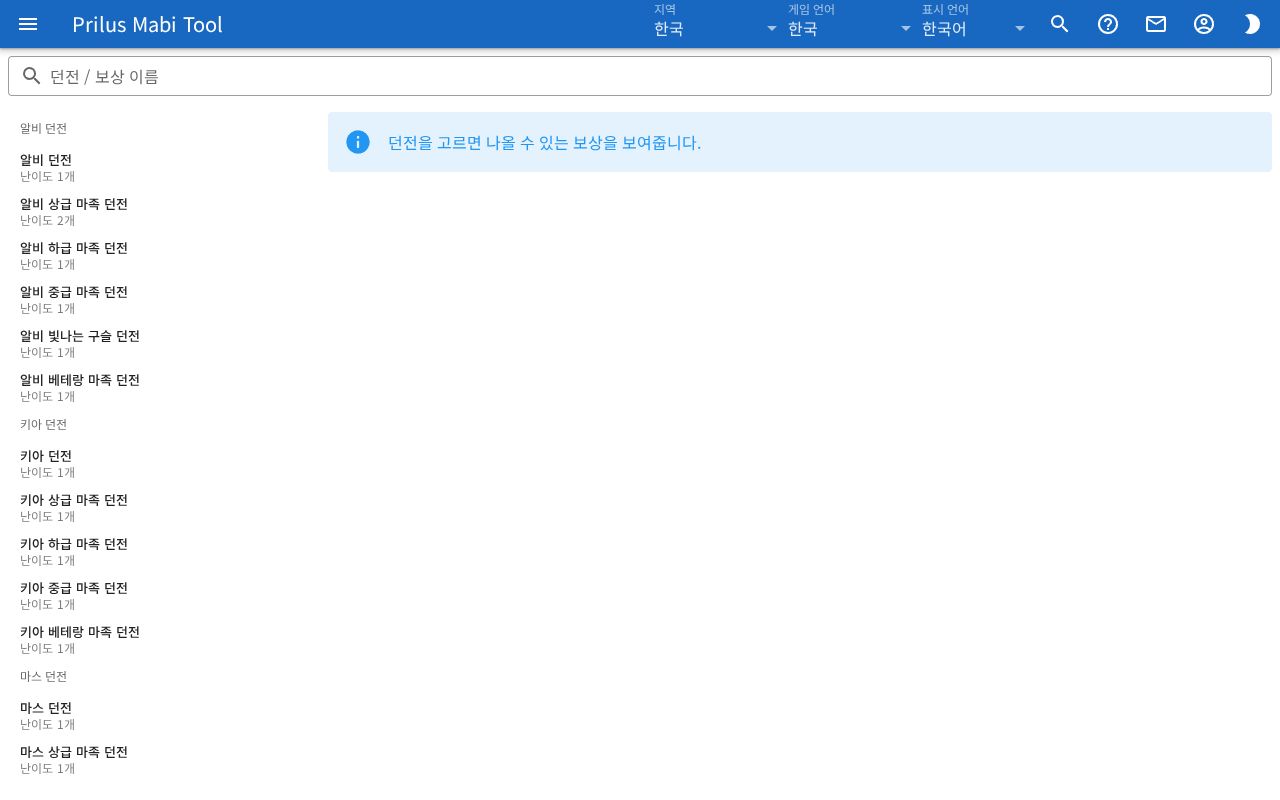Click the 마스 던전 group header
Viewport: 1280px width, 800px height.
pos(43,676)
